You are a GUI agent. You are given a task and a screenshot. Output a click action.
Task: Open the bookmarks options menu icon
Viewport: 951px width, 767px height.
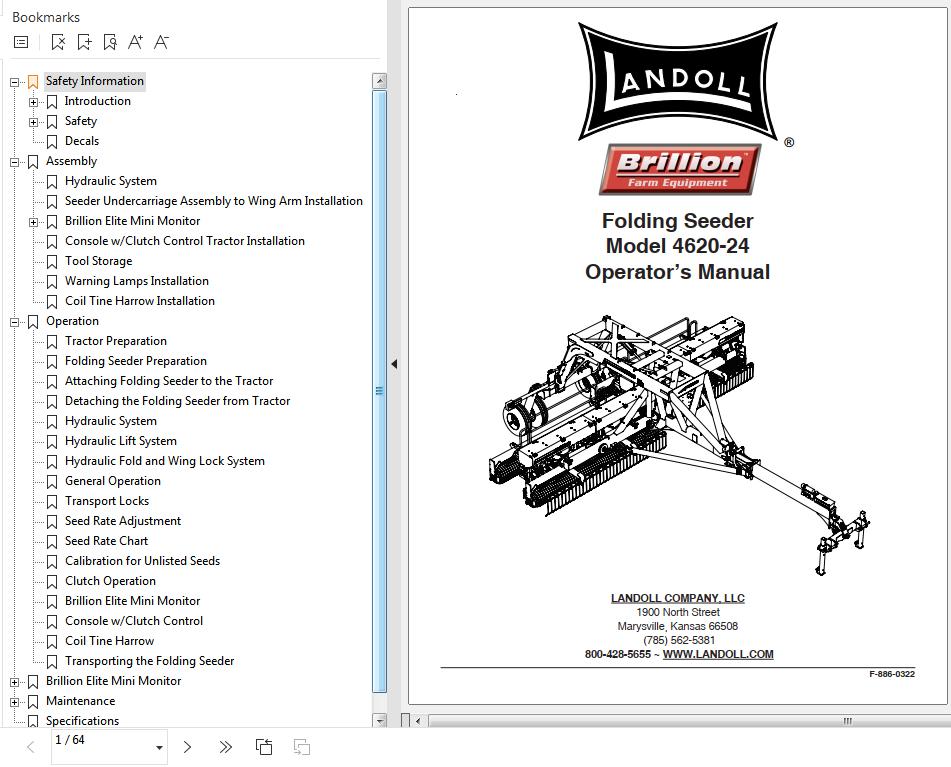click(21, 42)
